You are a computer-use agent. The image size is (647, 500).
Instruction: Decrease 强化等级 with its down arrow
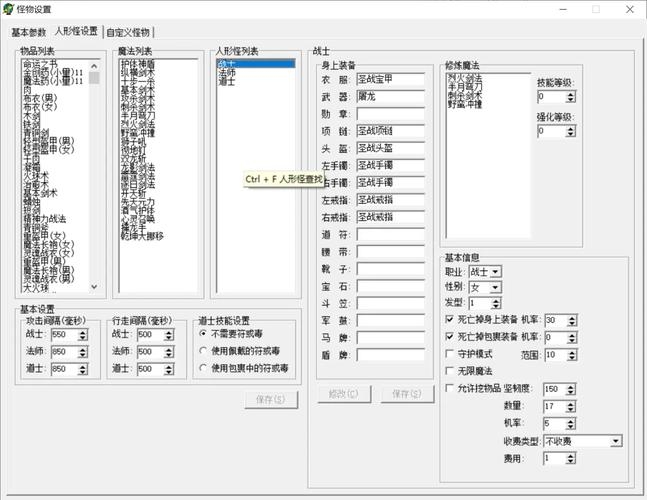(x=571, y=134)
